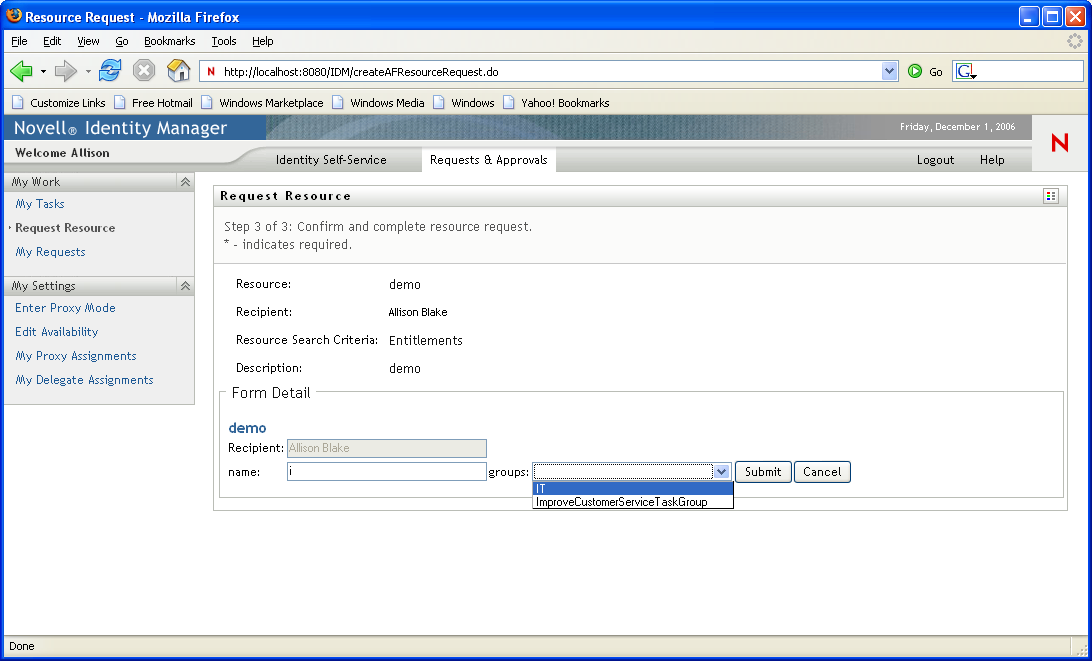Open the Back button history dropdown arrow

click(43, 71)
